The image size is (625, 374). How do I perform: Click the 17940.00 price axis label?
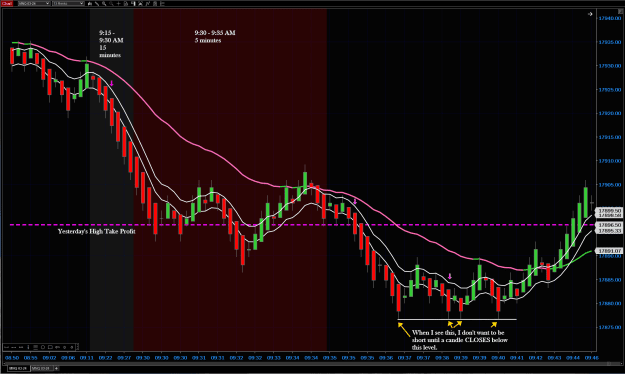click(610, 18)
